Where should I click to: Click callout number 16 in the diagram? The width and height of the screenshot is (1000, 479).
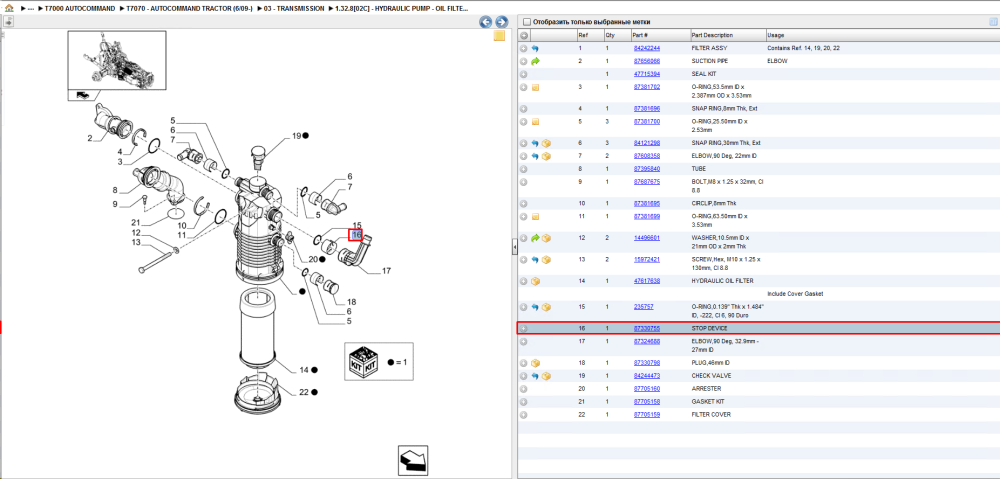[357, 235]
